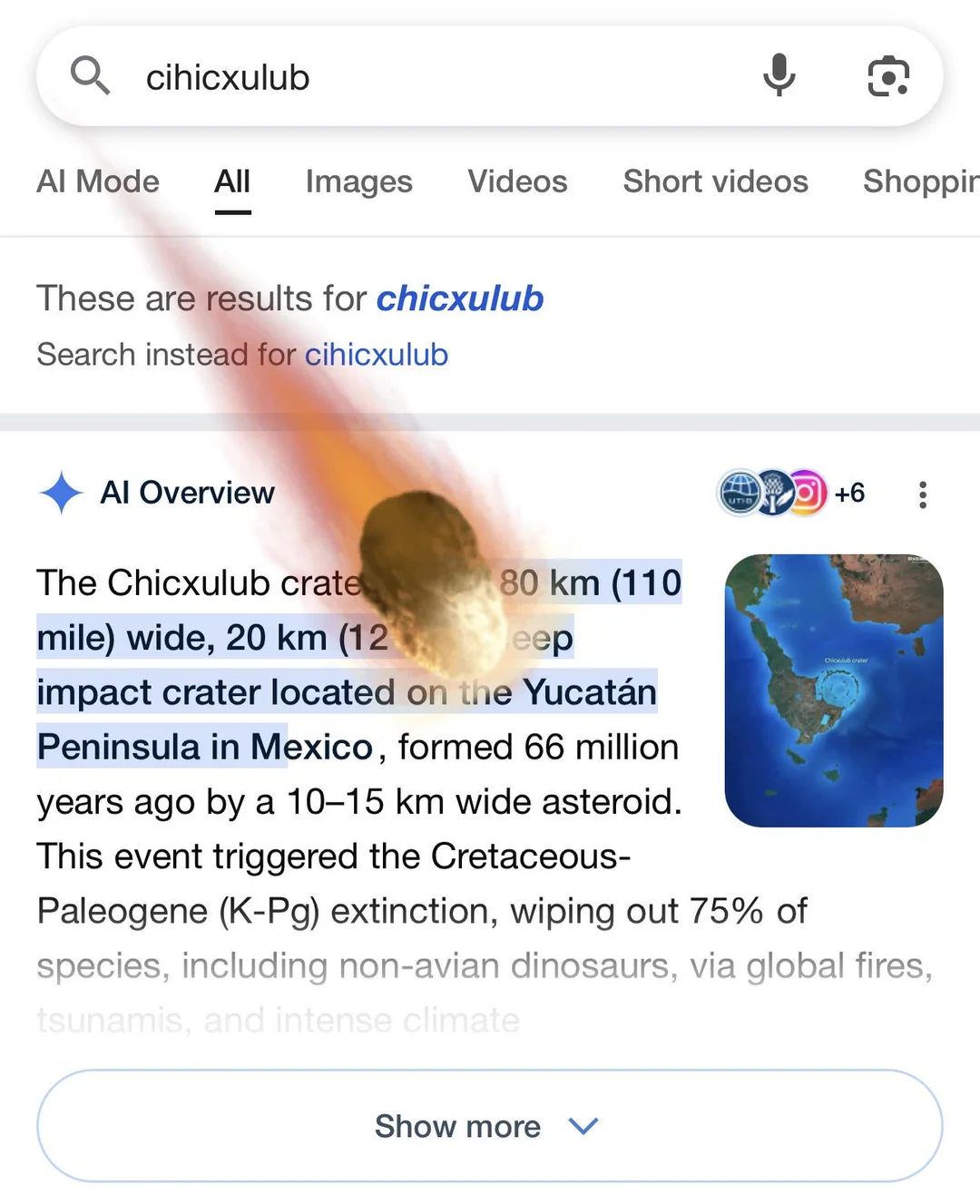Image resolution: width=980 pixels, height=1204 pixels.
Task: Go to the Short videos tab
Action: click(x=715, y=181)
